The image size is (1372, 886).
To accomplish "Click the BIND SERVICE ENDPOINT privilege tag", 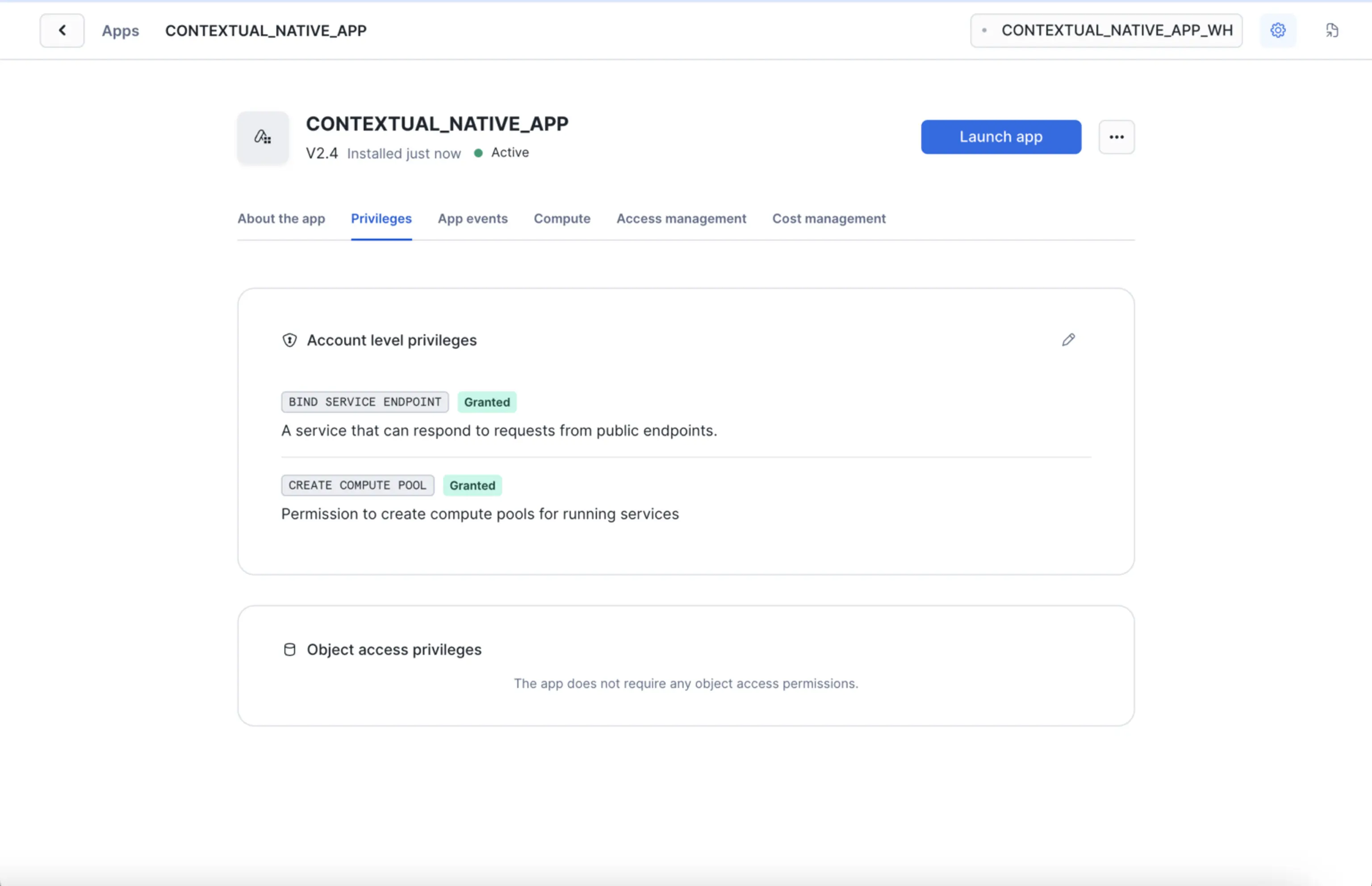I will pos(365,402).
